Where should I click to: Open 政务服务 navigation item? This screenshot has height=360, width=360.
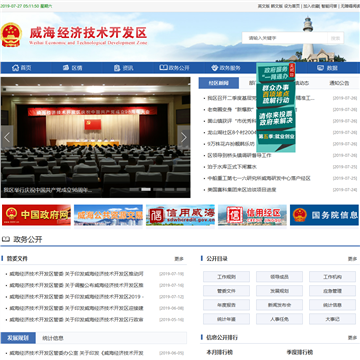226,68
